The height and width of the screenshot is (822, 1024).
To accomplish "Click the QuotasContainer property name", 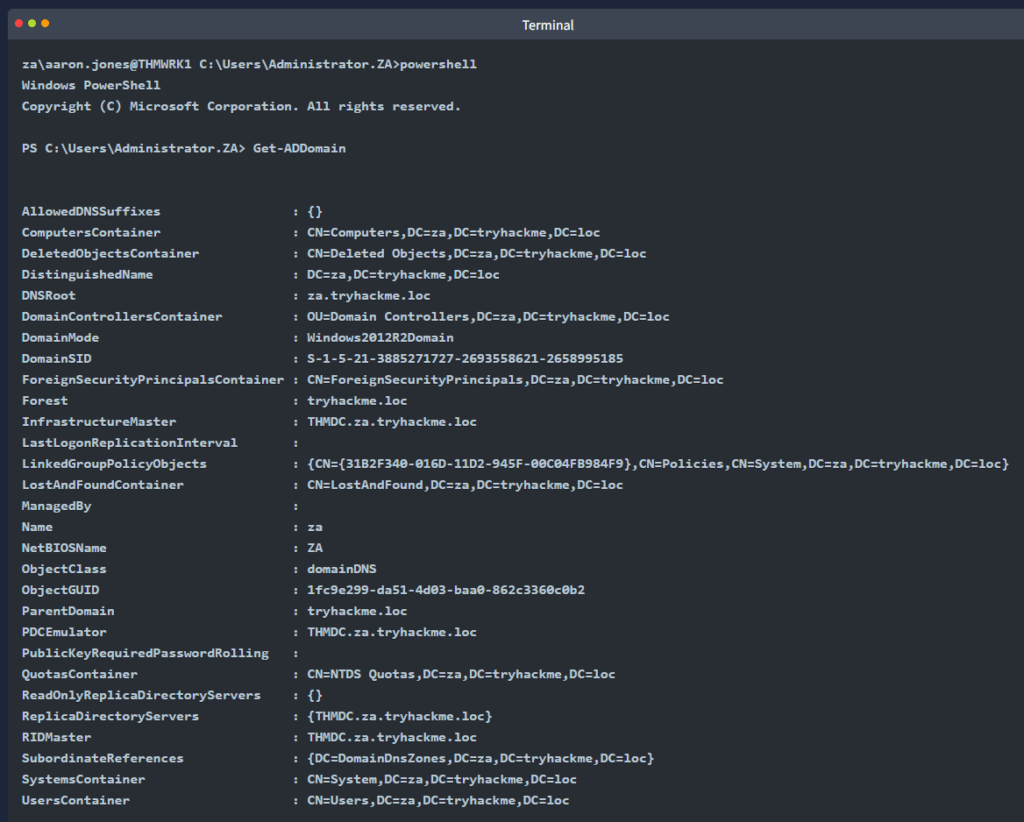I will 79,674.
